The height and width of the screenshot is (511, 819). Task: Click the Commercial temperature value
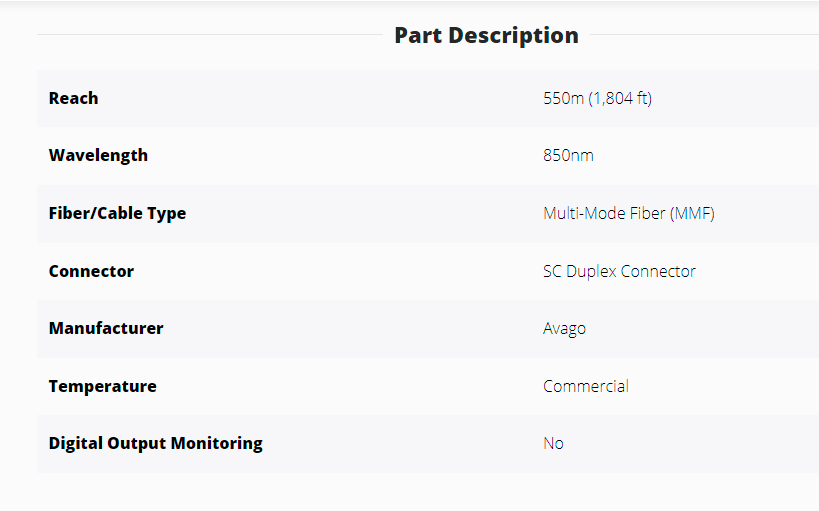coord(586,386)
